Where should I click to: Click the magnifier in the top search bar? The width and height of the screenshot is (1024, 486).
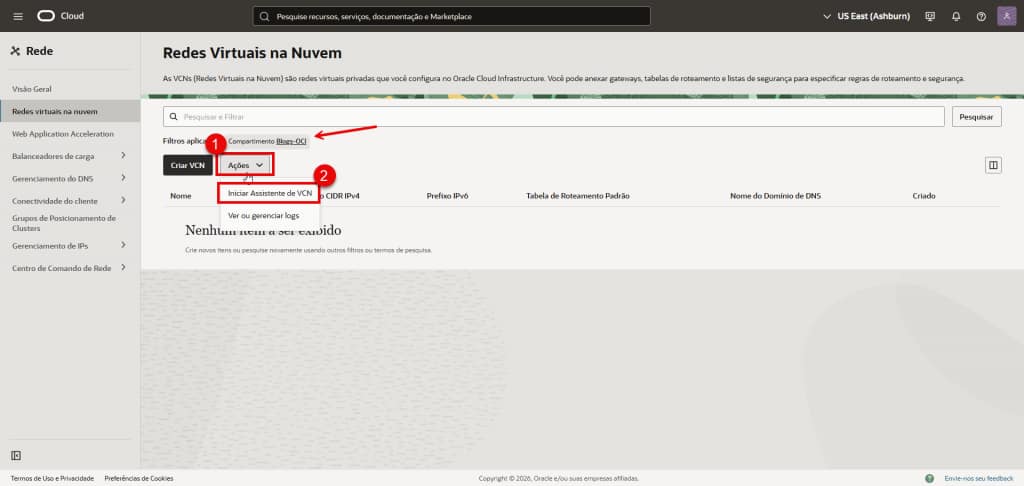[264, 16]
